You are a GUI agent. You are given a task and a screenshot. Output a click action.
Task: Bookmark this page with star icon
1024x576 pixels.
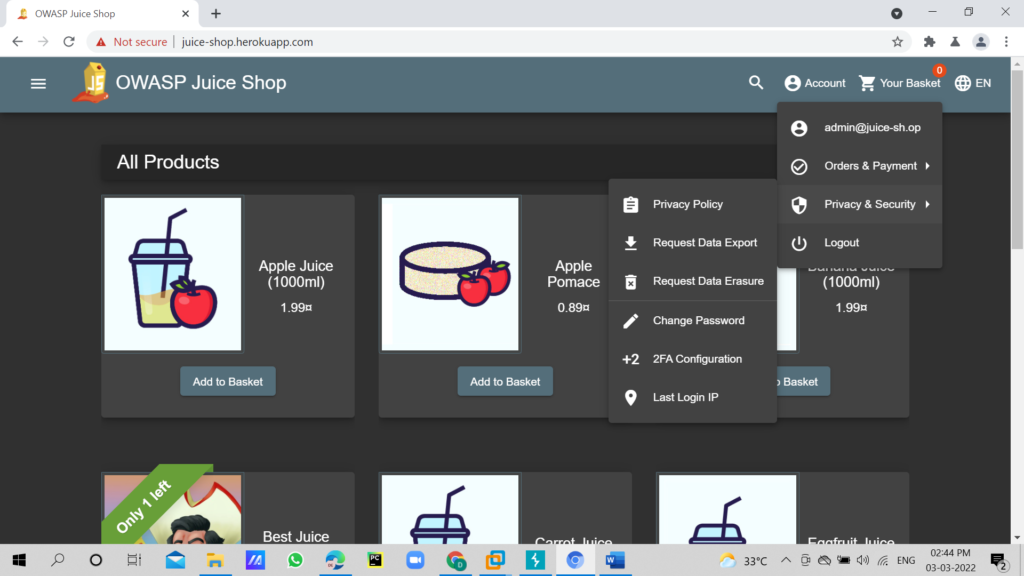pos(897,42)
